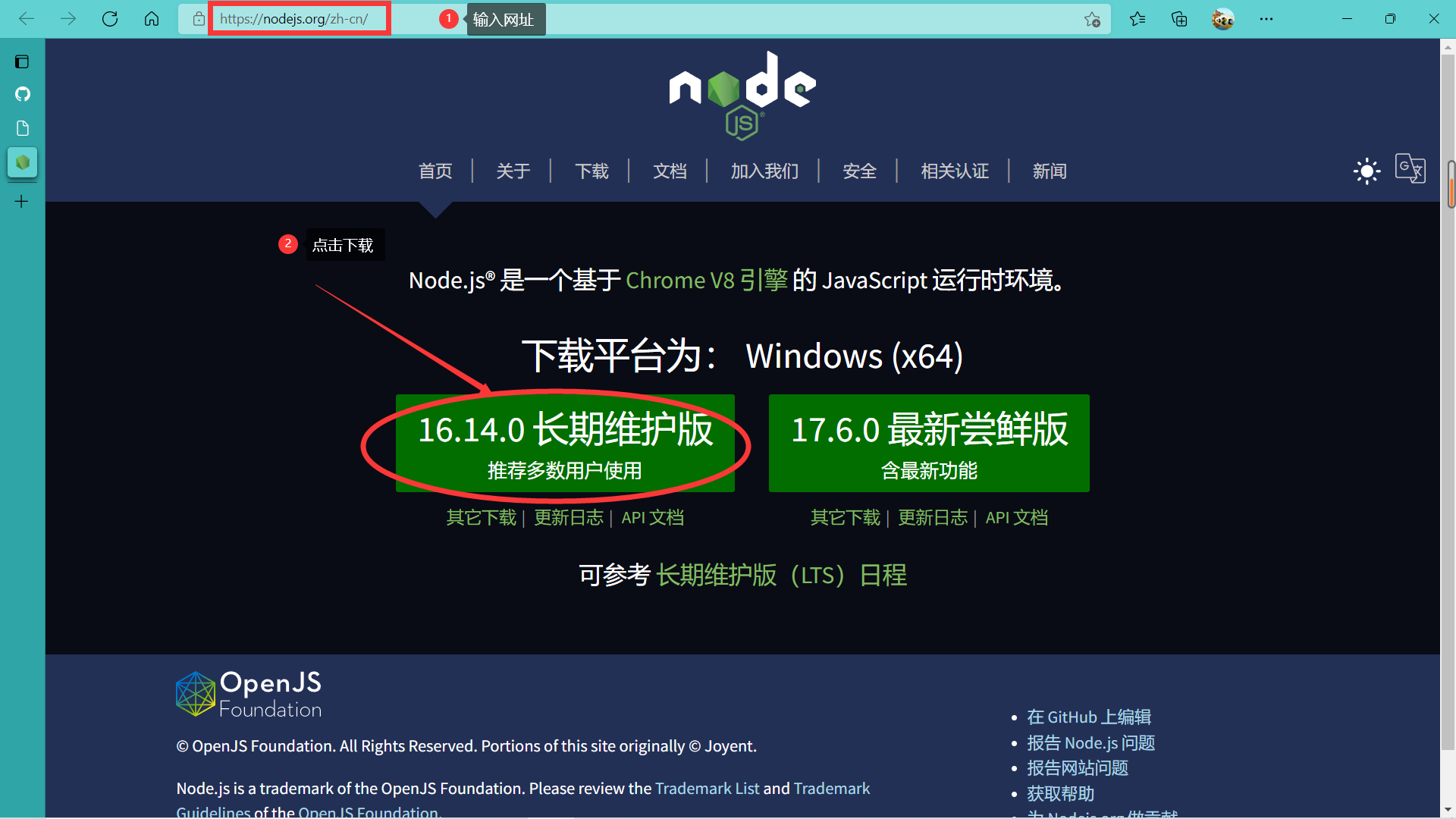Click the site lock icon in address bar
The width and height of the screenshot is (1456, 819).
point(199,19)
